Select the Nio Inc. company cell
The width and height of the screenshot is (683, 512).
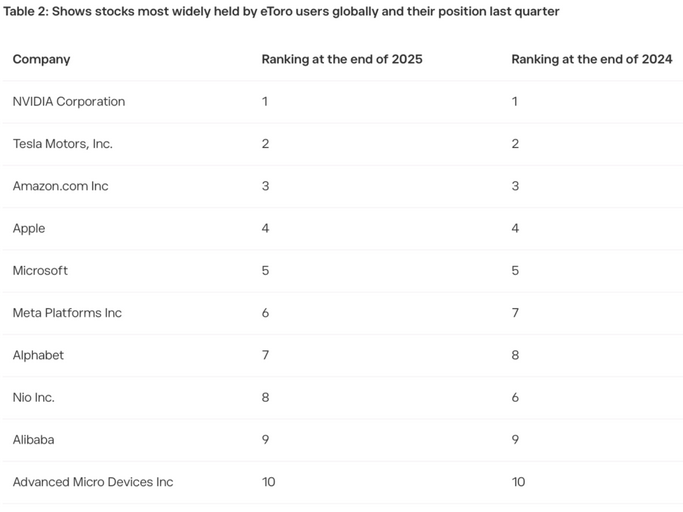(34, 398)
